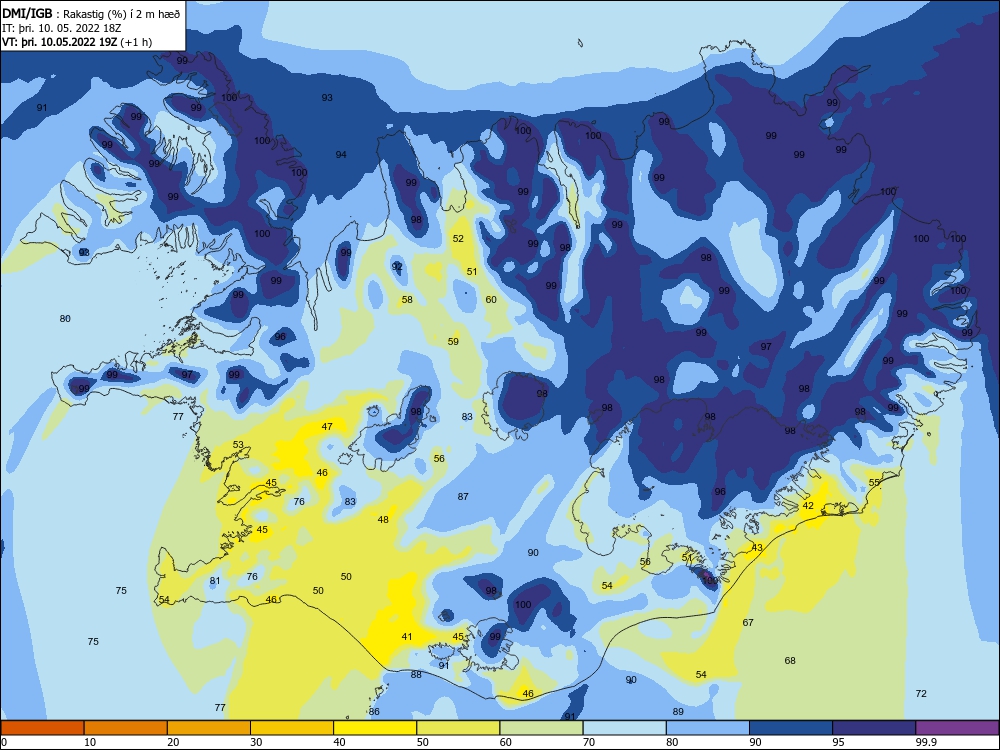The image size is (1000, 750).
Task: Click the offshore value '80' west of Iceland
Action: click(x=65, y=318)
